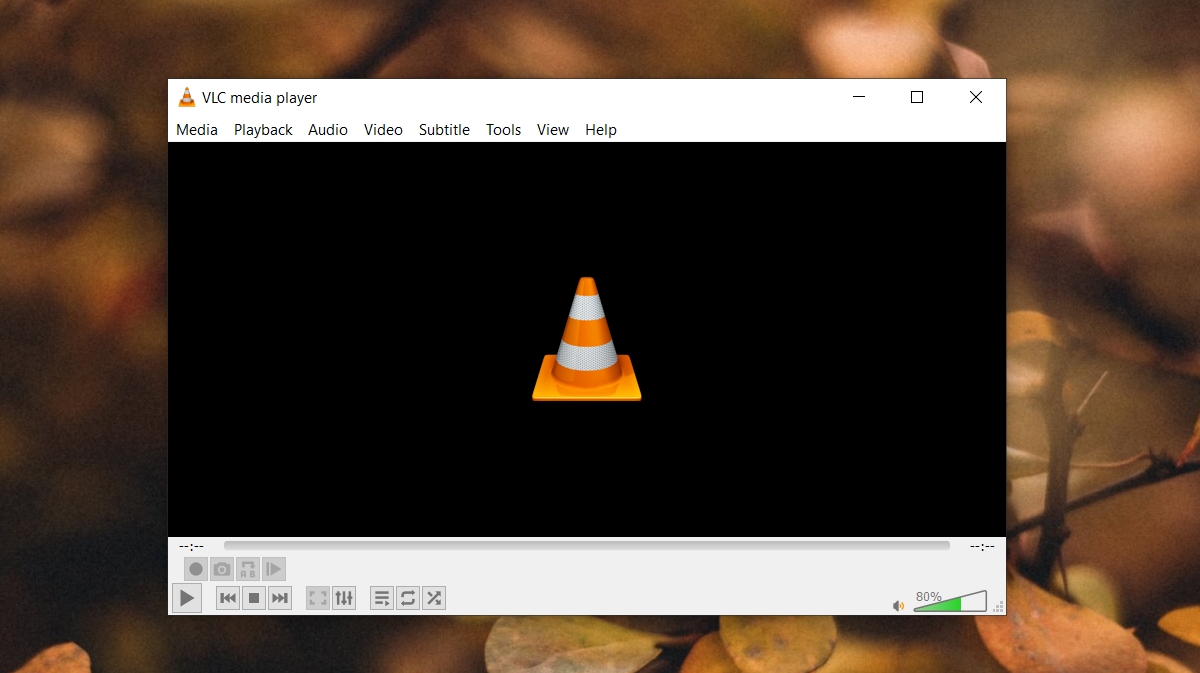Open the Video menu
This screenshot has height=673, width=1200.
[x=383, y=130]
